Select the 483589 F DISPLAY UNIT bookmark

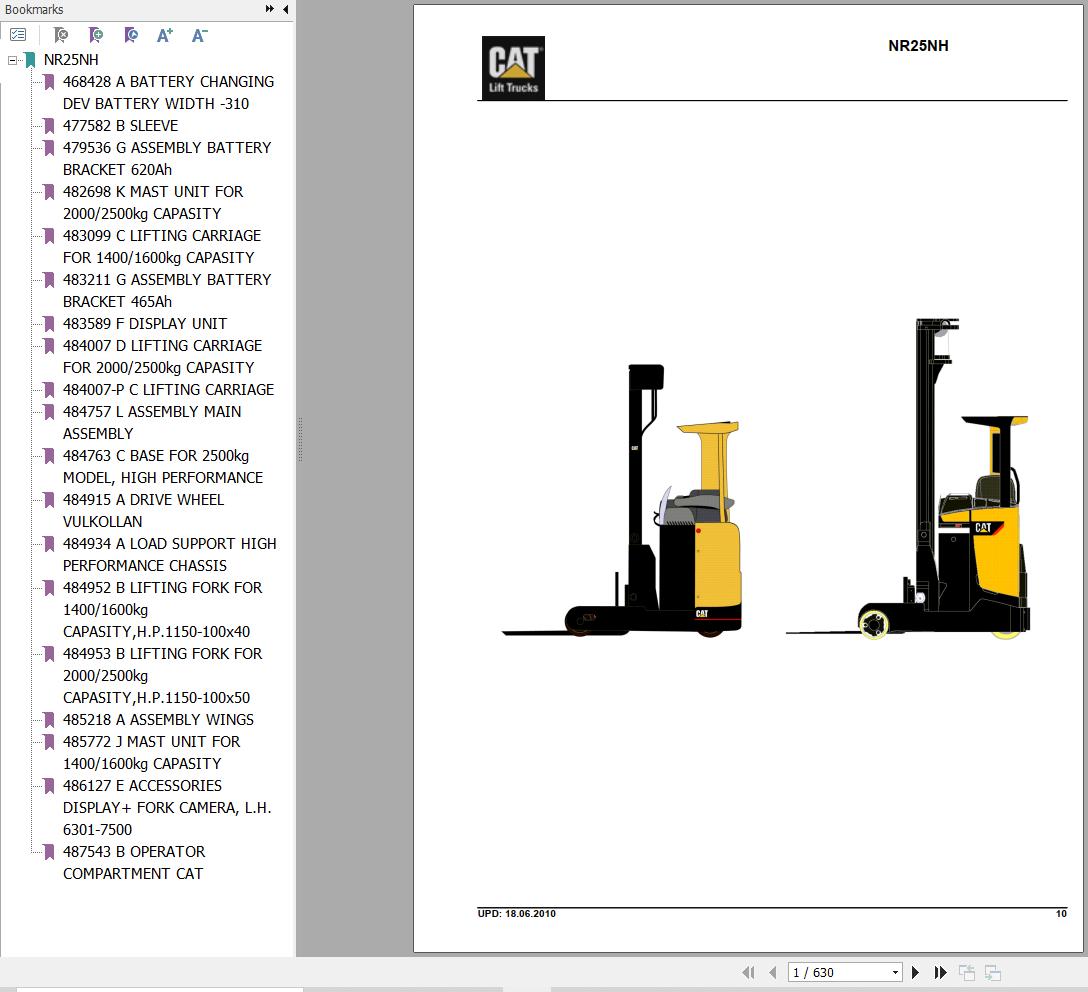145,324
